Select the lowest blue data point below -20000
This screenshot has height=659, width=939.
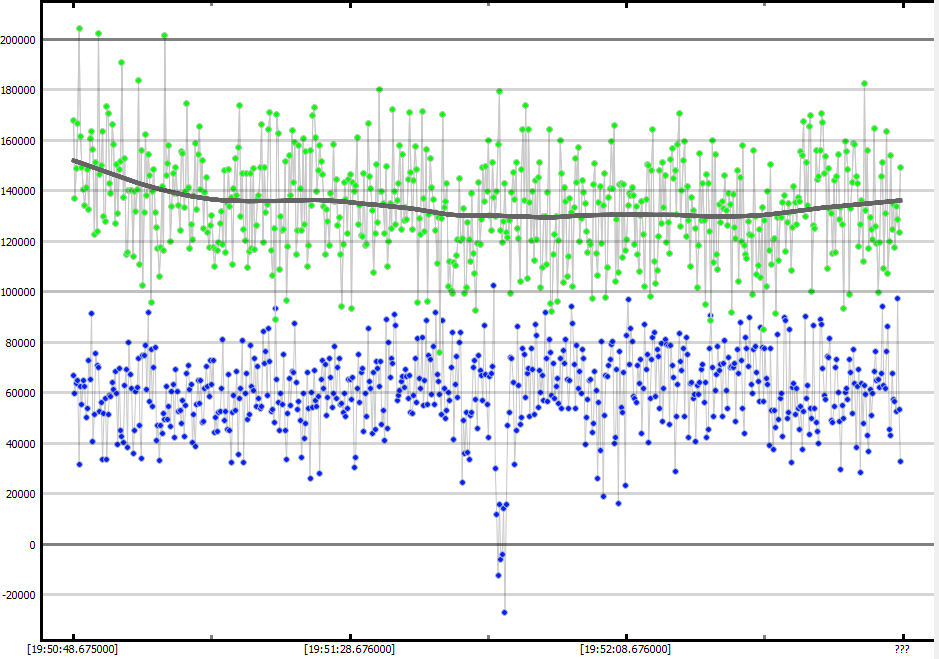click(504, 612)
